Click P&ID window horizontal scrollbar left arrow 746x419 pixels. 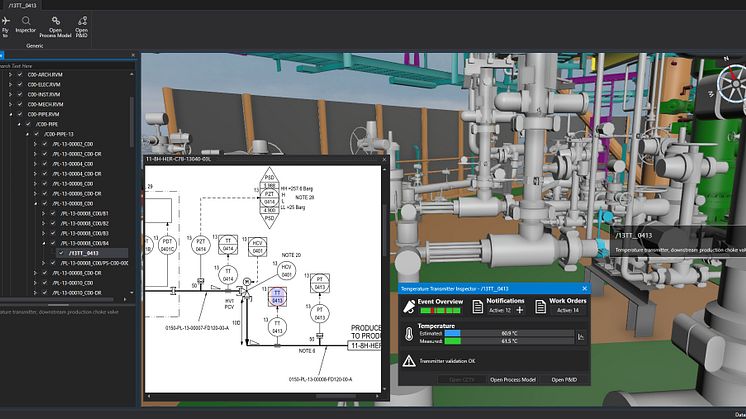click(x=148, y=396)
